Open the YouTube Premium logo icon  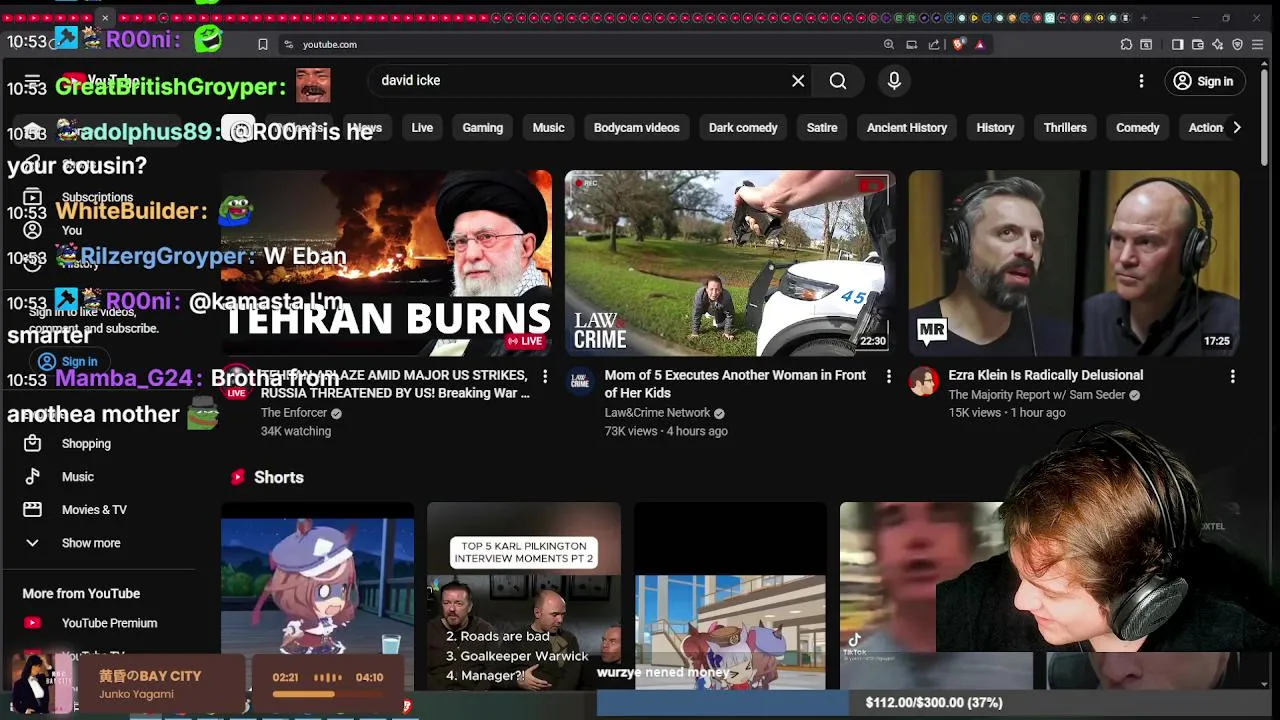32,623
